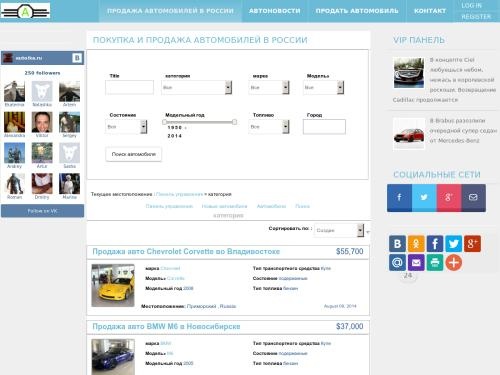
Task: Open the Топливо dropdown
Action: pos(269,127)
